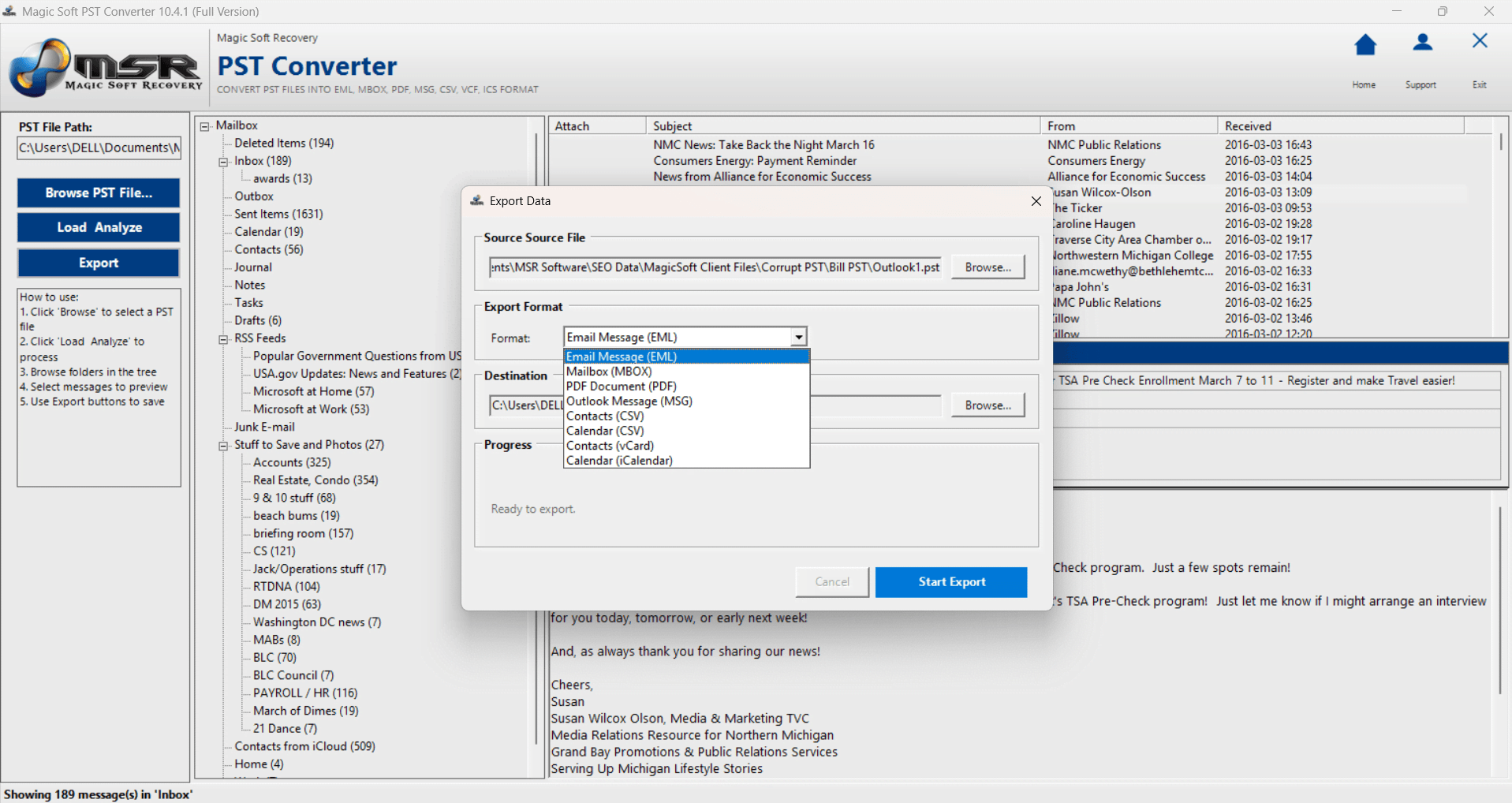The height and width of the screenshot is (803, 1512).
Task: Collapse the Stuff to Save and Photos node
Action: (223, 446)
